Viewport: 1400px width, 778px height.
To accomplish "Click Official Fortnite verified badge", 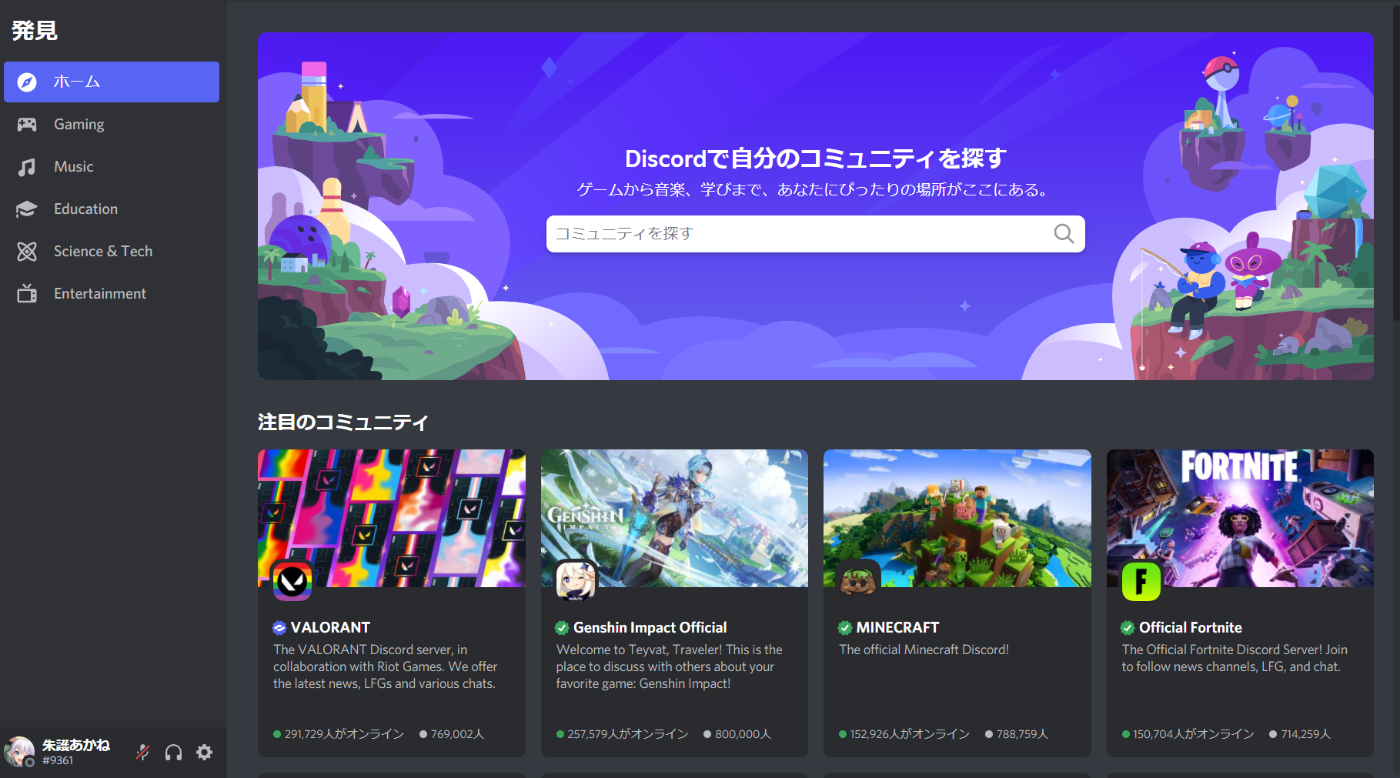I will coord(1128,628).
